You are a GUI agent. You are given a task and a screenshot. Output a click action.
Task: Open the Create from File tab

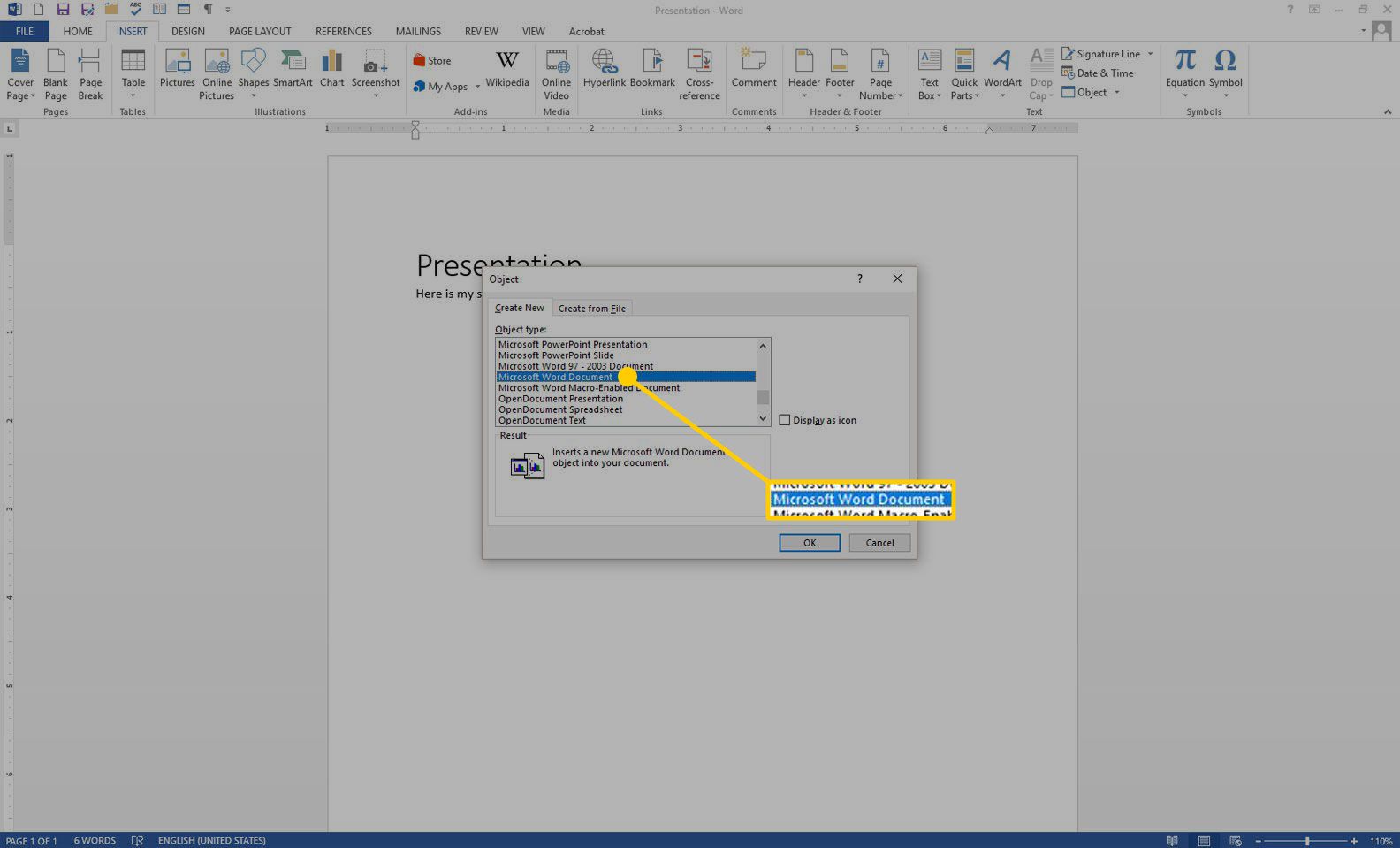(592, 309)
